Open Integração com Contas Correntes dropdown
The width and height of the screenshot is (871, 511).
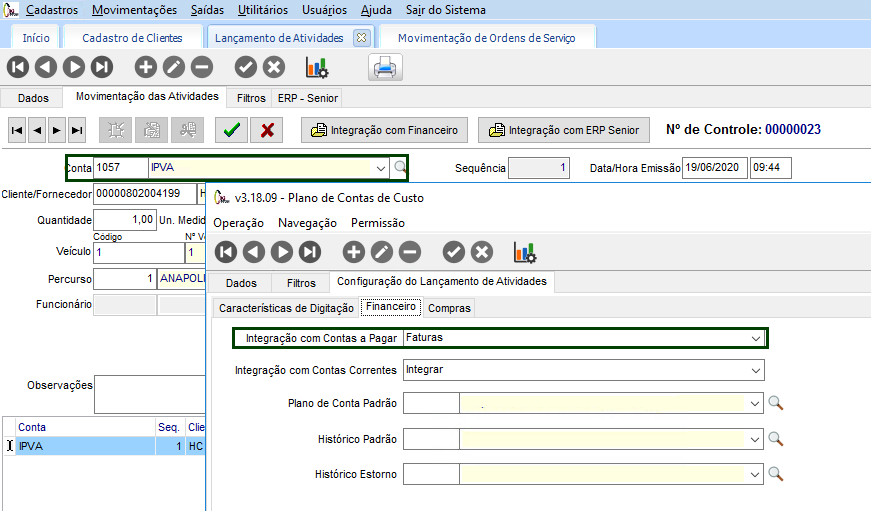[755, 370]
